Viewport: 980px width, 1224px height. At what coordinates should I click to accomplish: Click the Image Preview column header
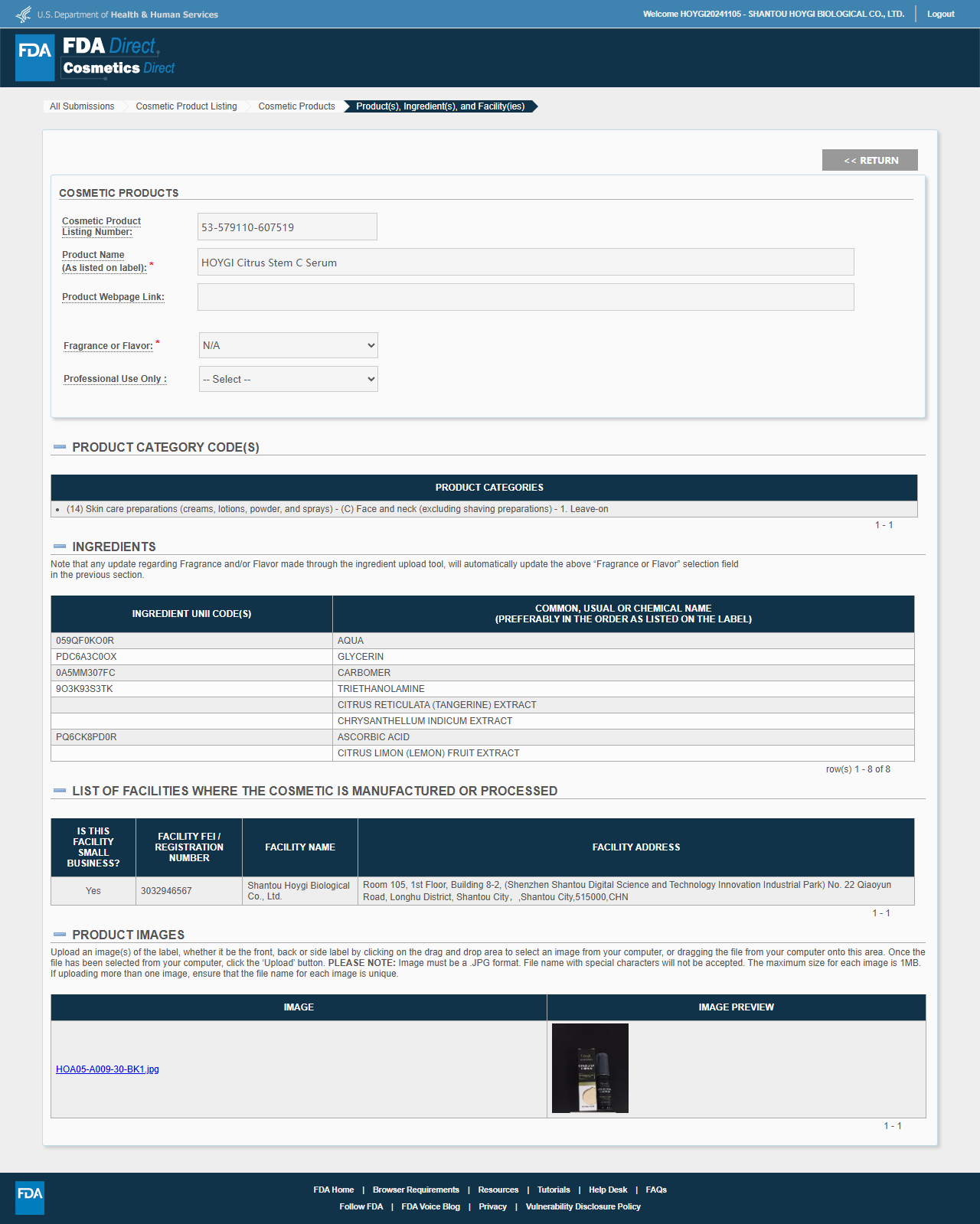click(x=737, y=1007)
